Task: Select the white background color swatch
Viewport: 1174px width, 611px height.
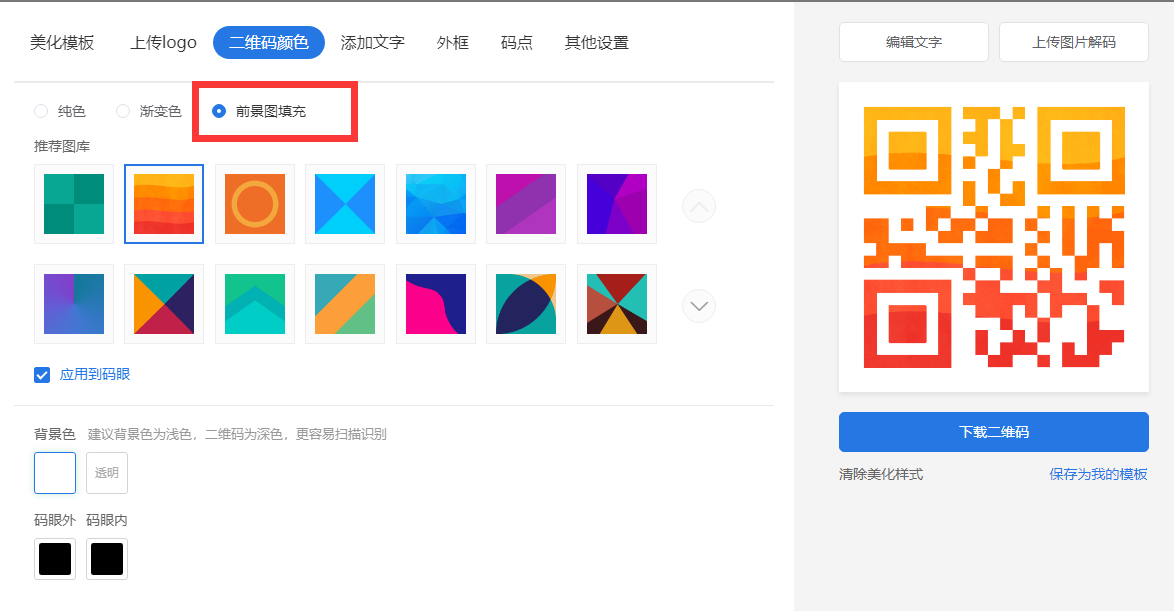Action: pos(55,472)
